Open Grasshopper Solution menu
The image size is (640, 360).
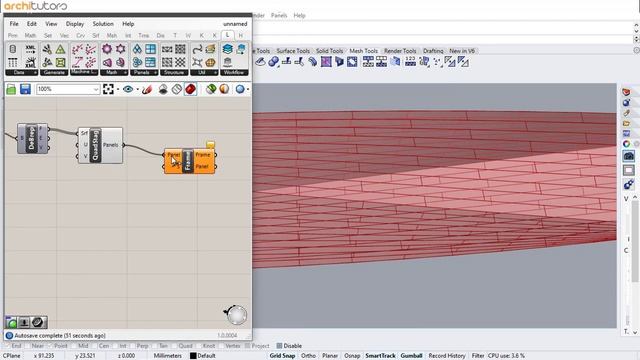(103, 24)
